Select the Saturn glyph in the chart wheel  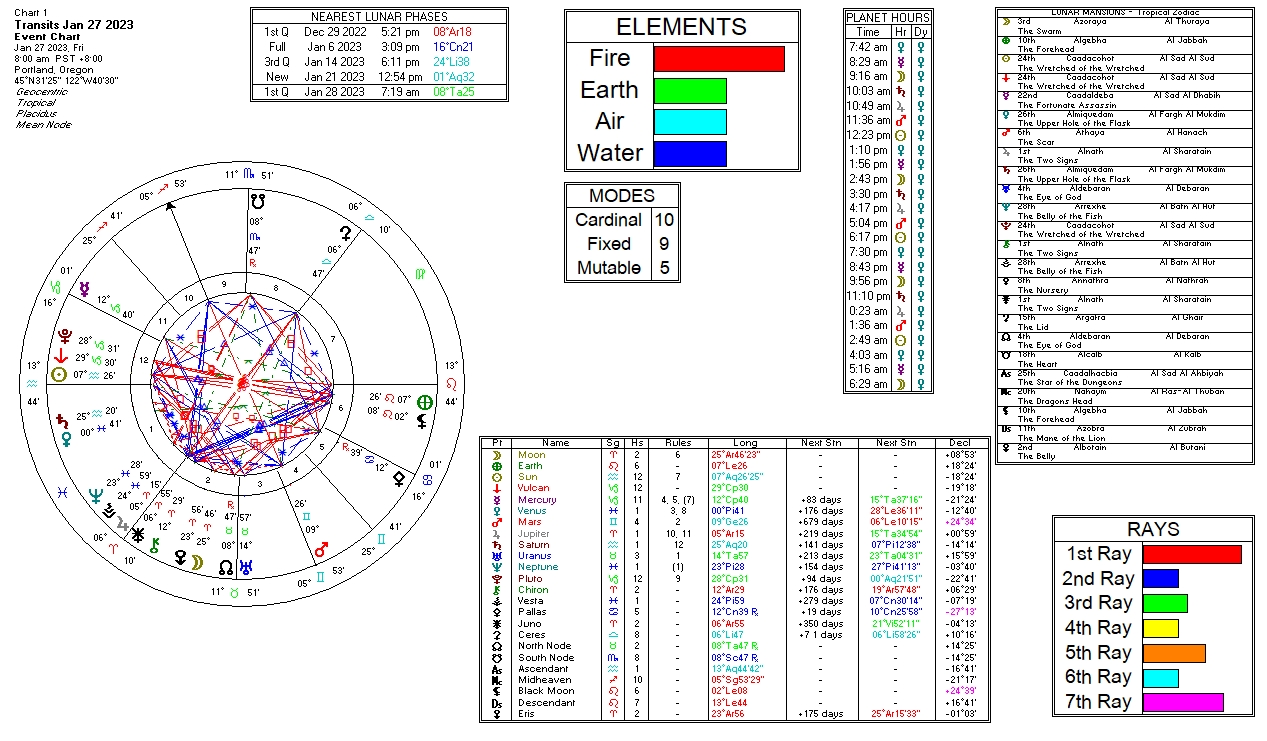point(62,421)
